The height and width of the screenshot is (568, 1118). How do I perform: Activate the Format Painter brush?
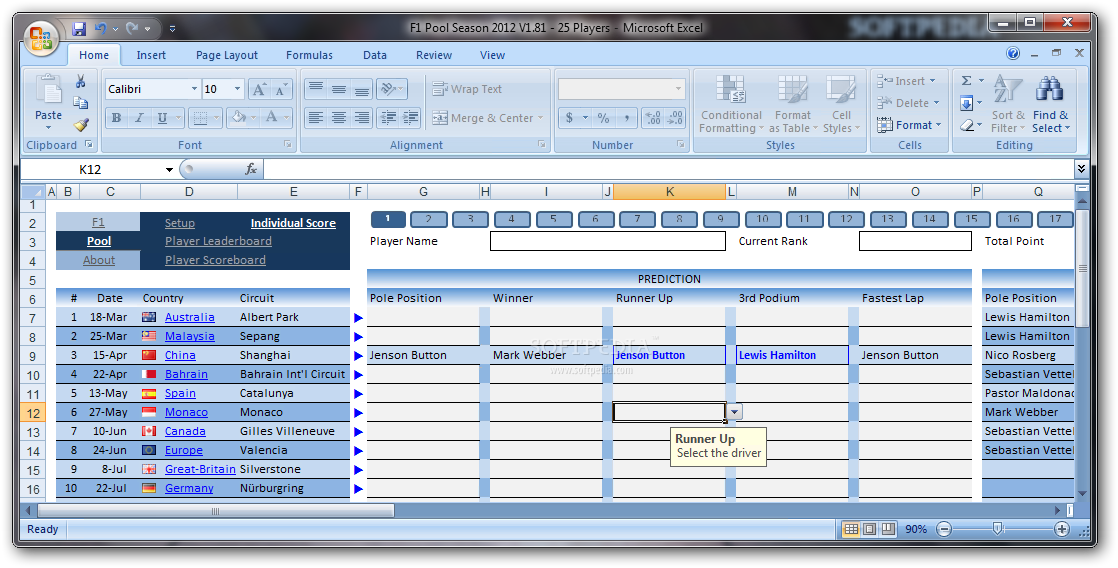pyautogui.click(x=81, y=125)
